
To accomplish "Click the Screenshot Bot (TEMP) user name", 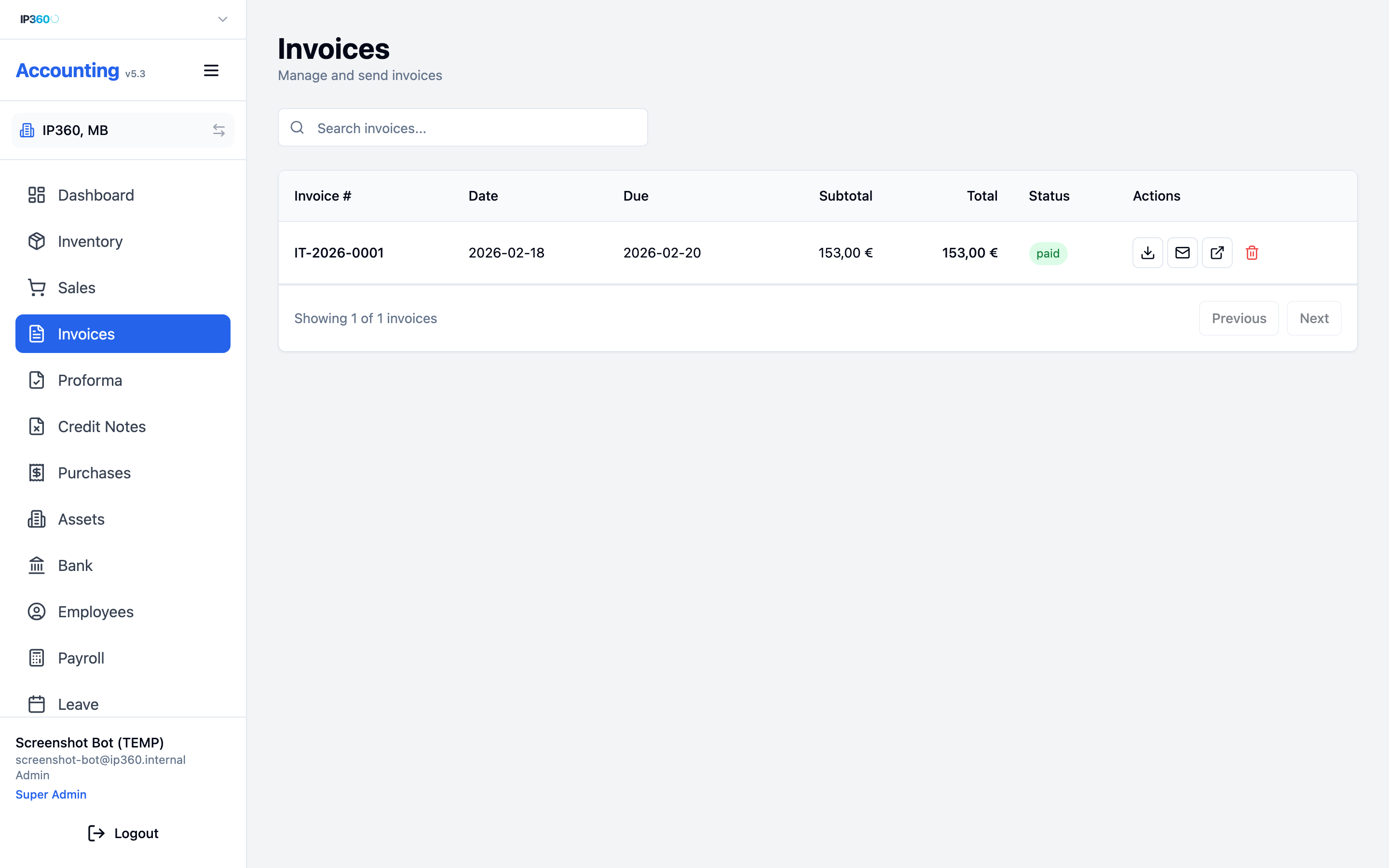I will click(x=90, y=742).
